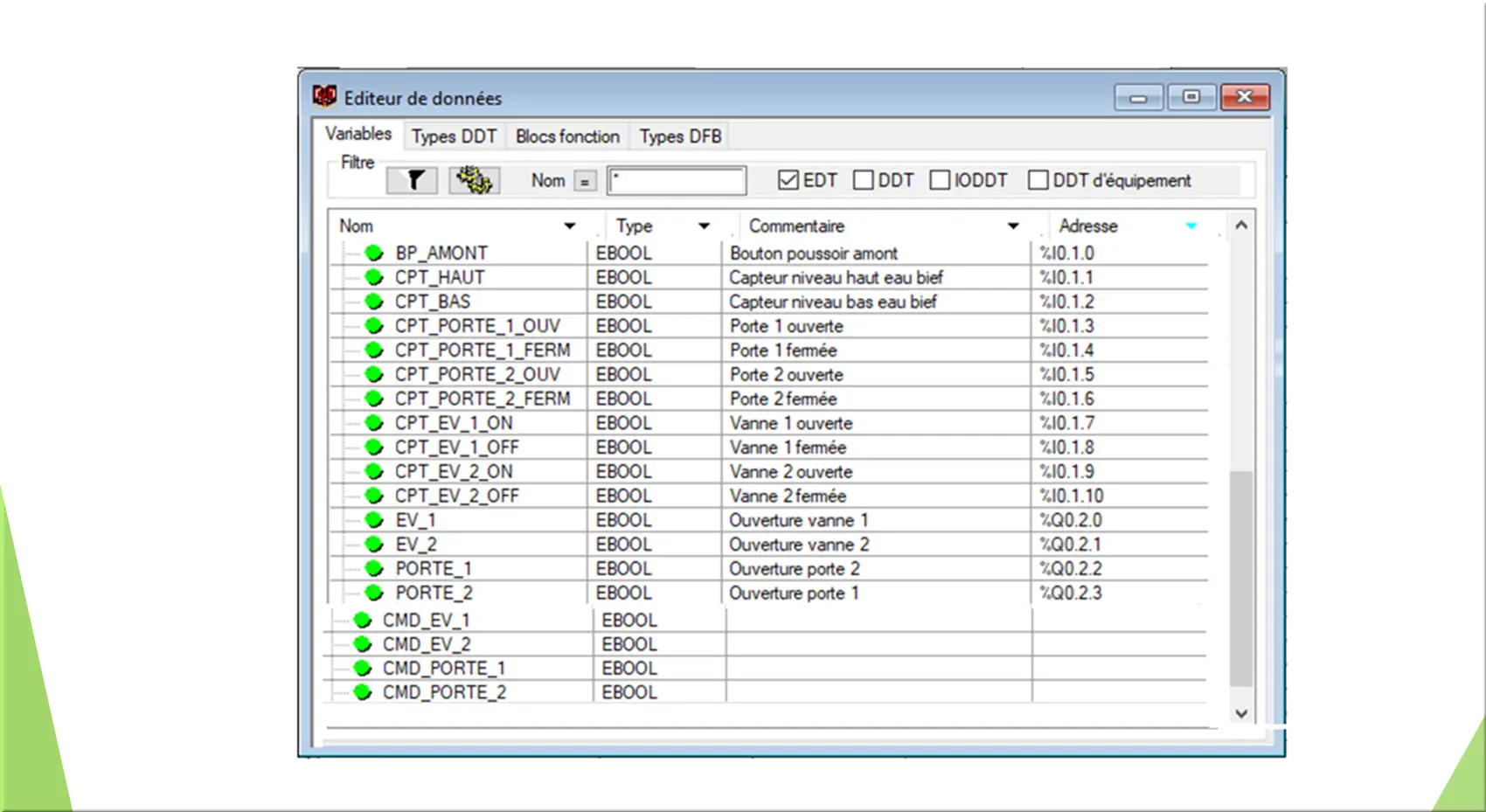Select comment 'Vanne 1 ouverte'

(x=791, y=423)
